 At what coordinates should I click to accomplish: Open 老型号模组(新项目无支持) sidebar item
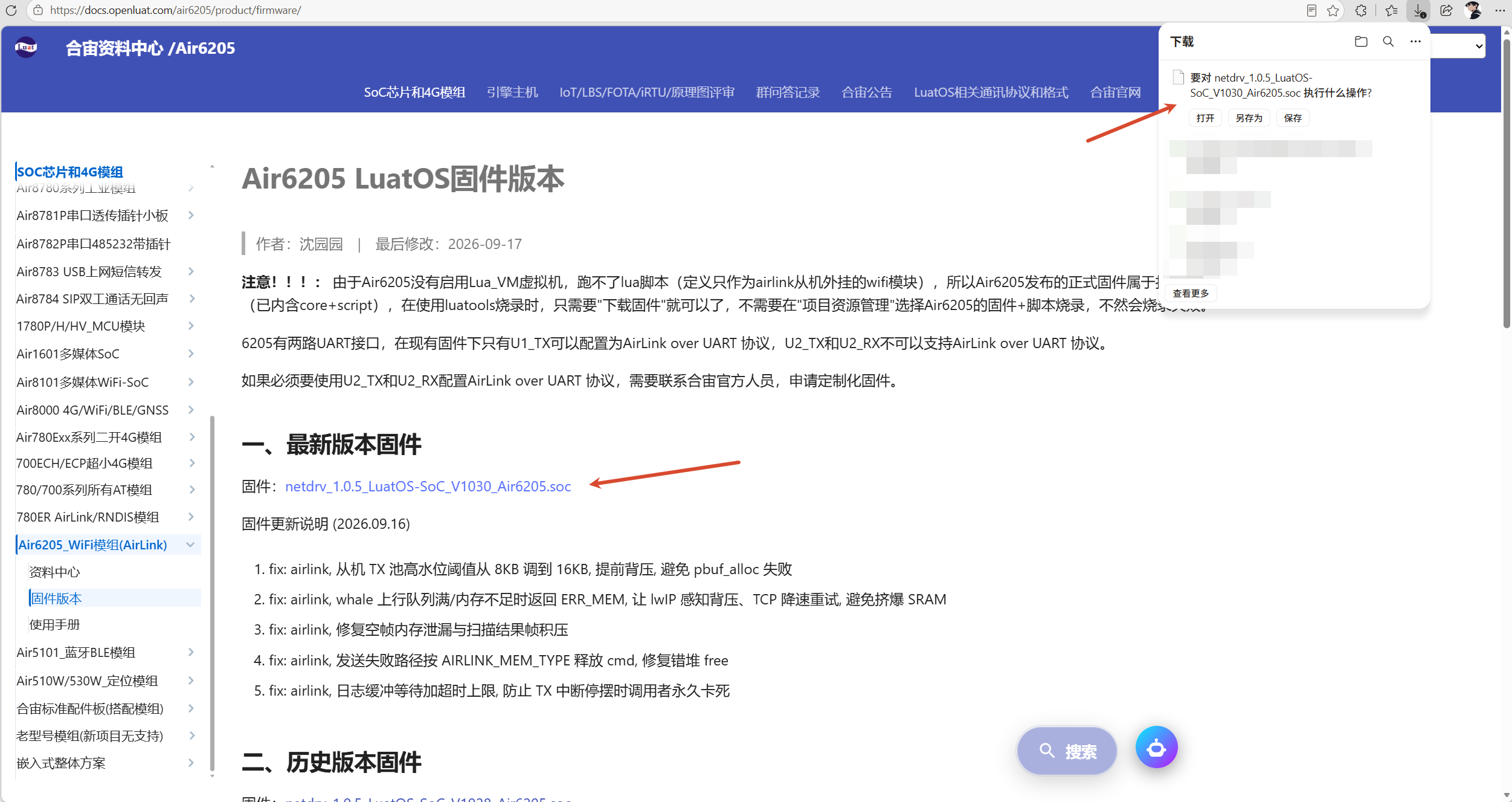point(90,736)
